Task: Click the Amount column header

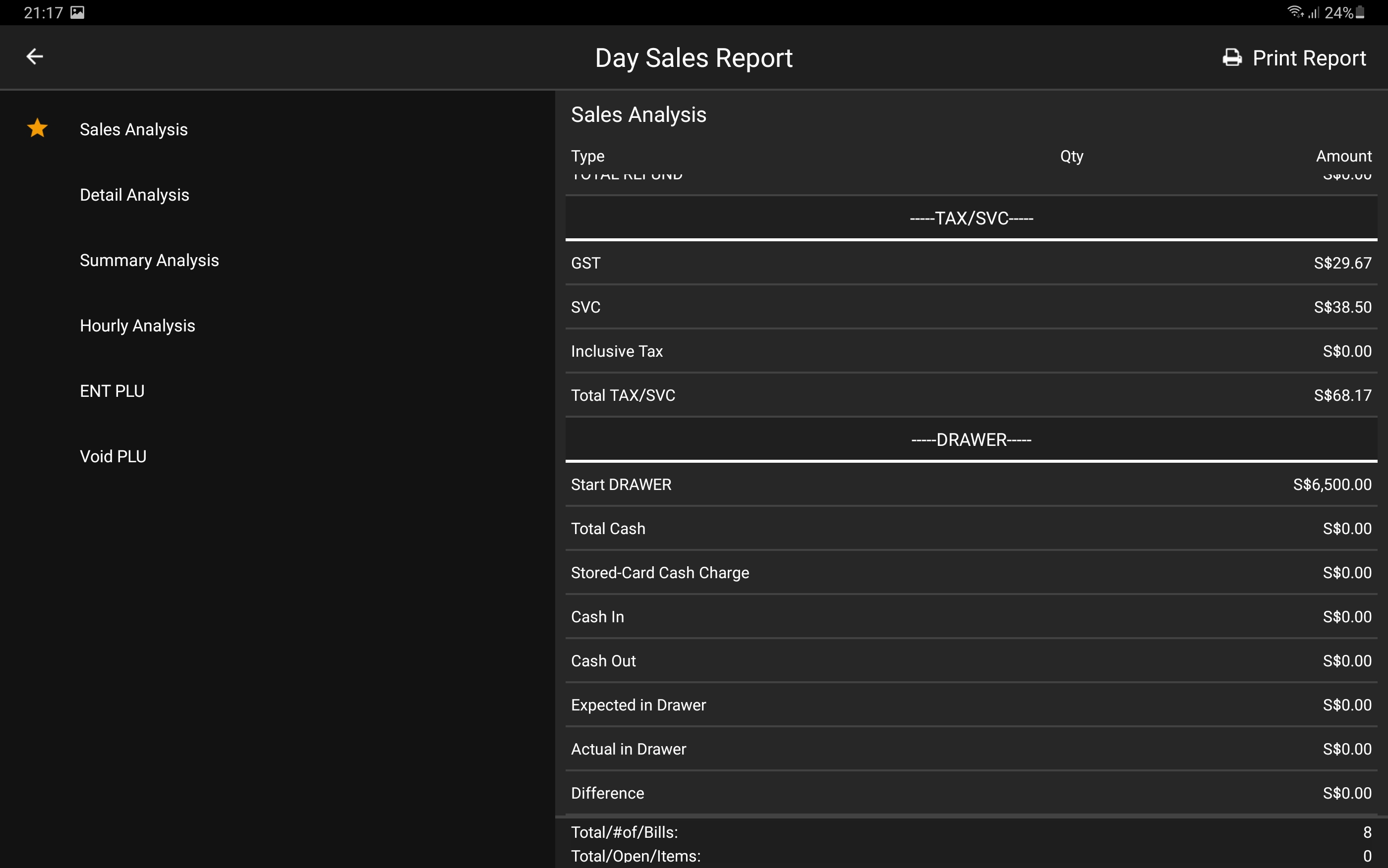Action: (1343, 156)
